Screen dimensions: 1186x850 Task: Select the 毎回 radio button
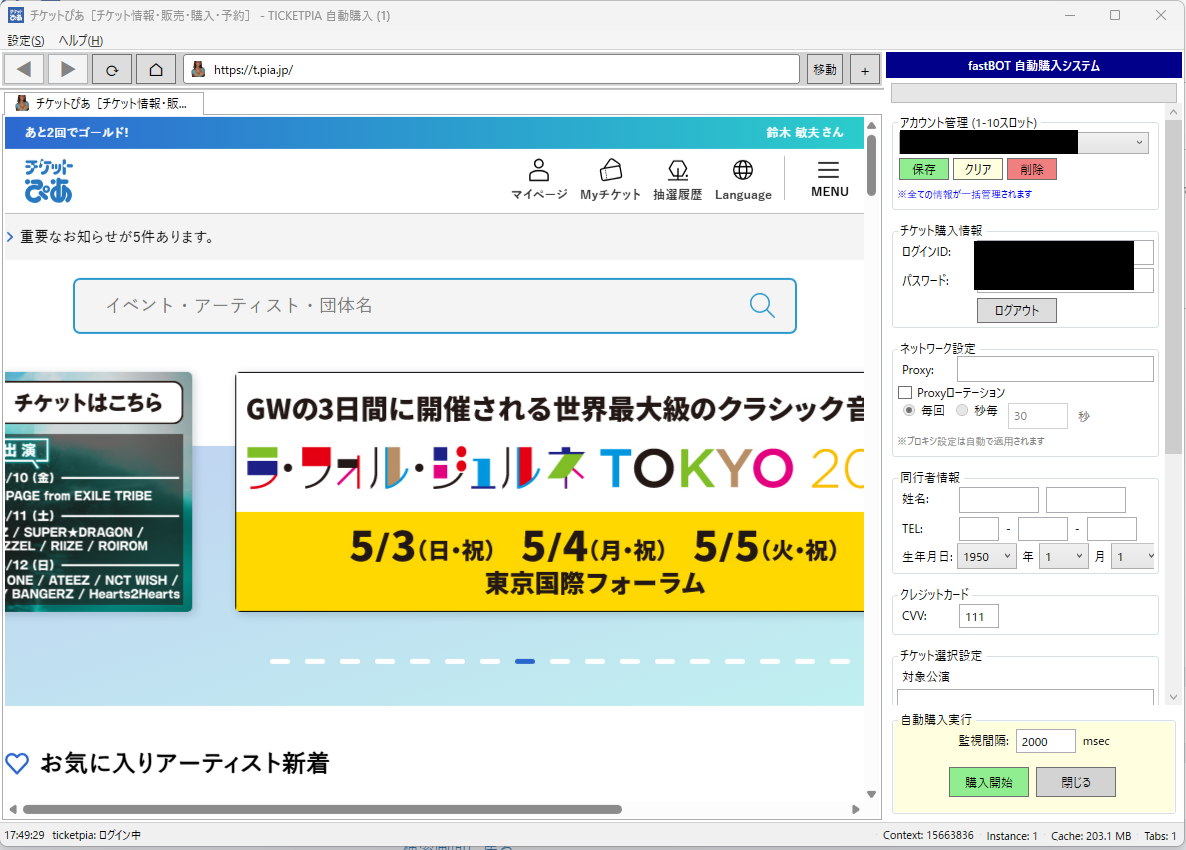point(909,410)
